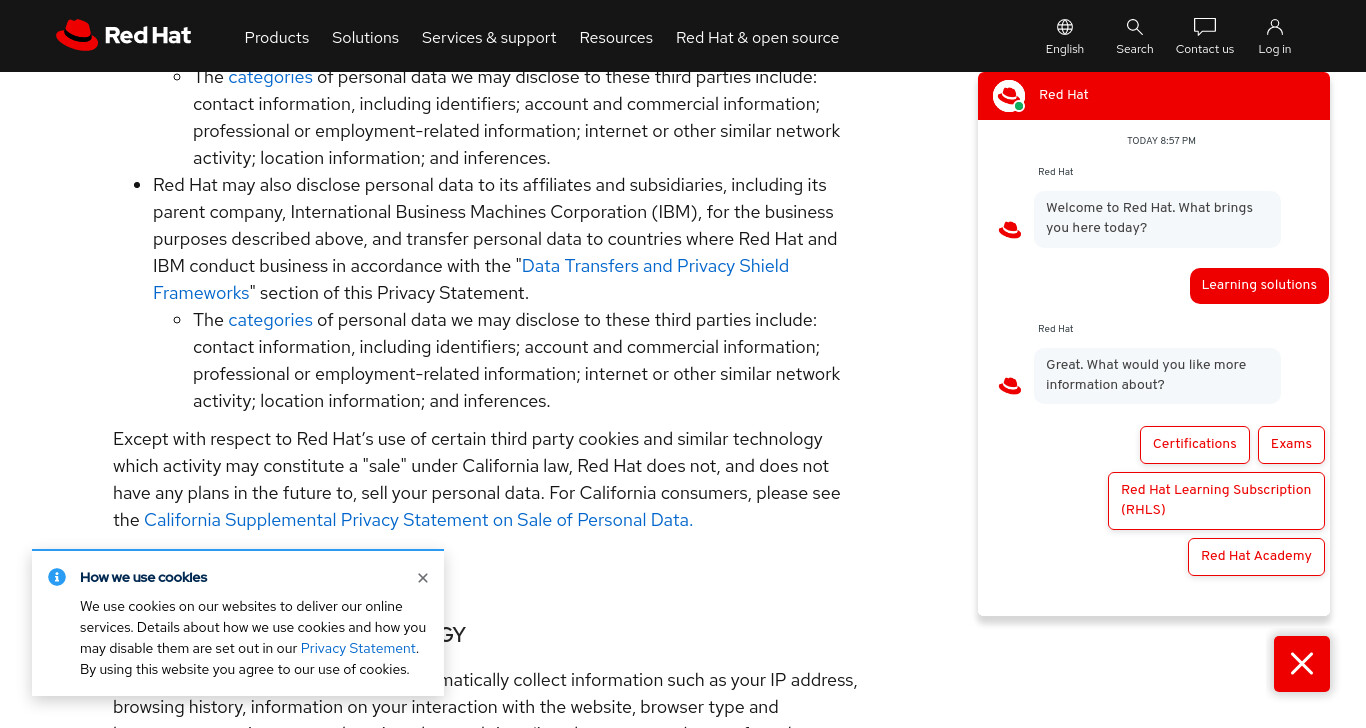Follow the first 'categories' link at top

tap(270, 77)
